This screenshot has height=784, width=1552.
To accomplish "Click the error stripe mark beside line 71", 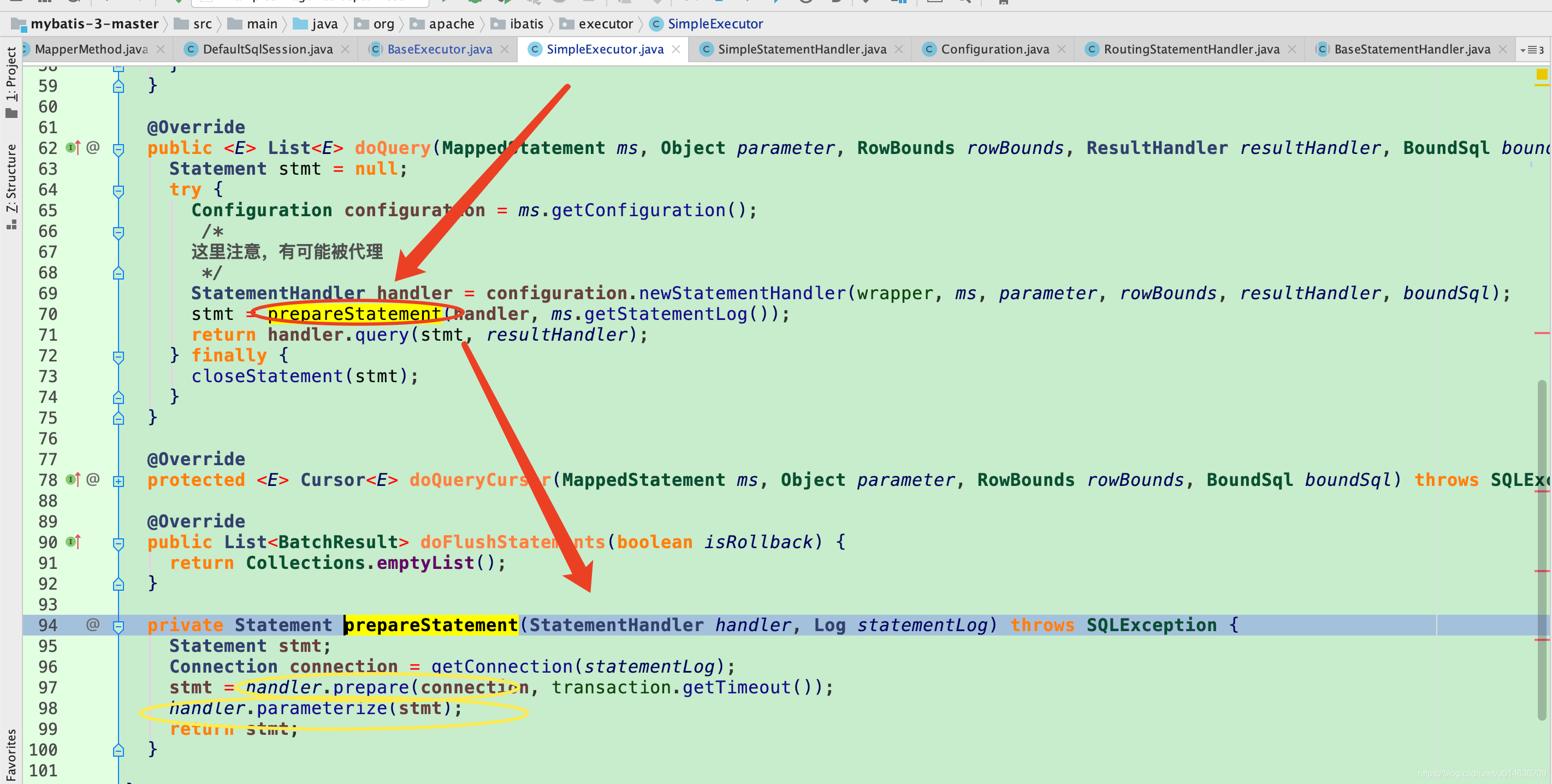I will (1542, 333).
